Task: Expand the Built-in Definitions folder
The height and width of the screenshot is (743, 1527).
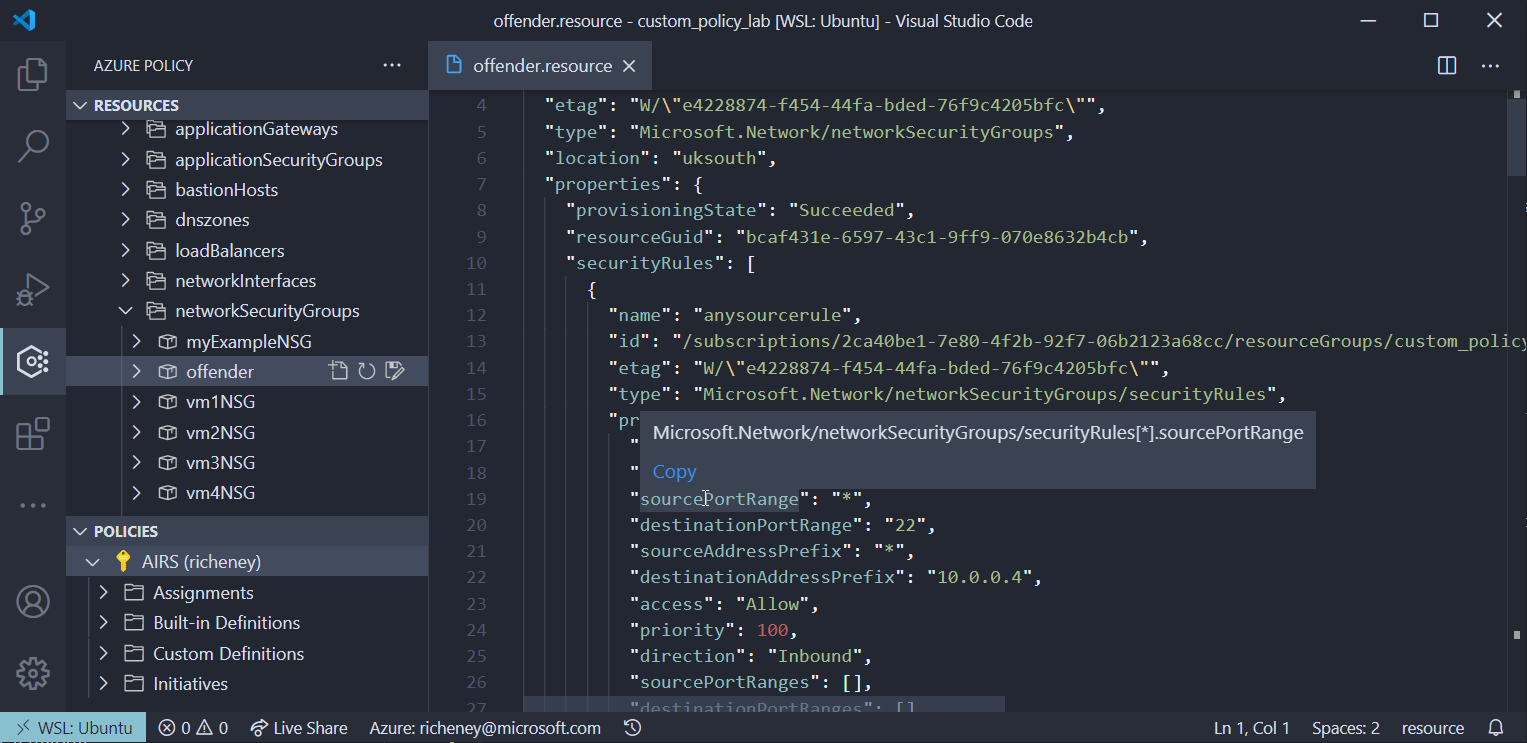Action: 104,623
